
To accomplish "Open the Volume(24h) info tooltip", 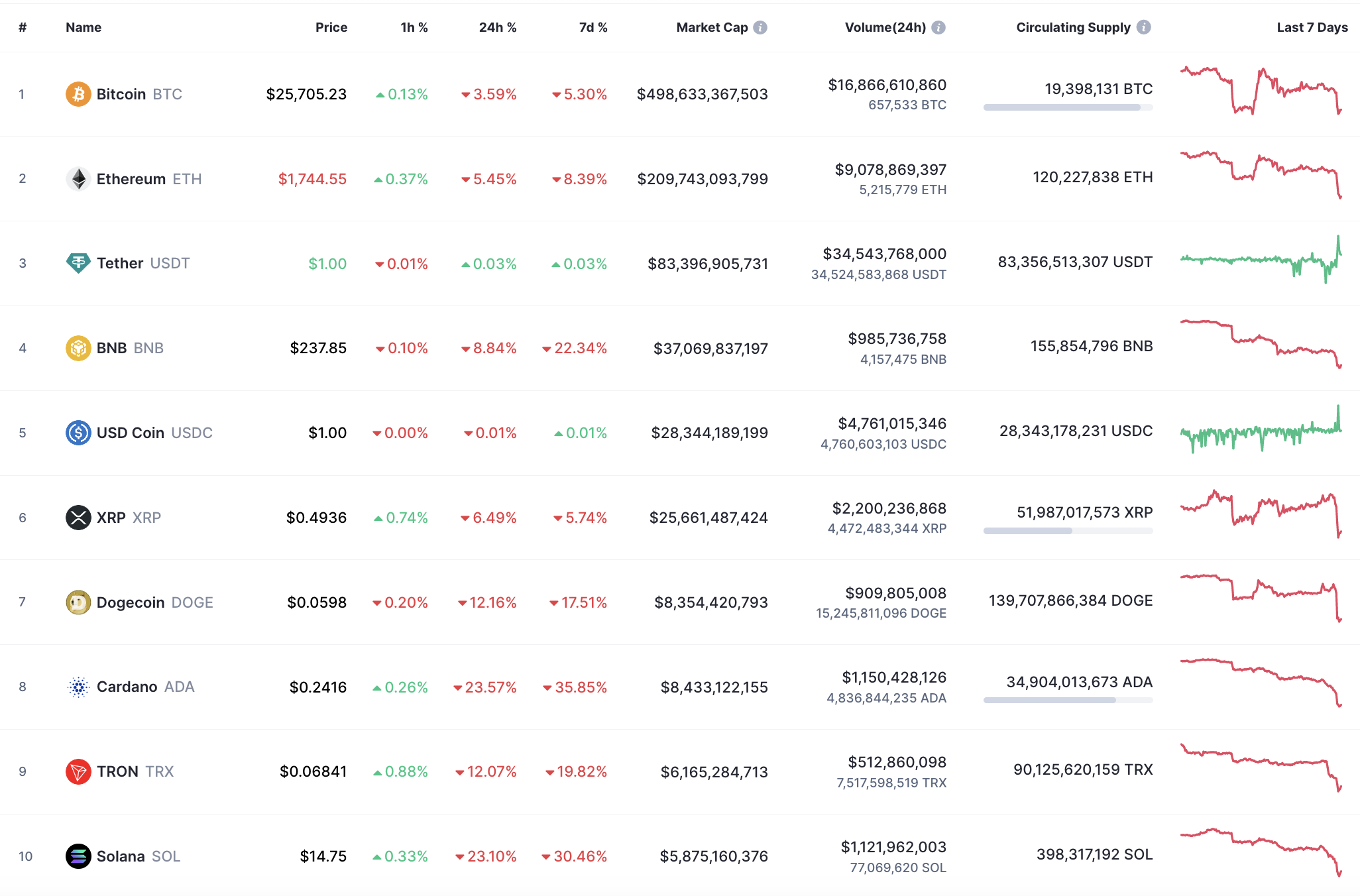I will [x=937, y=27].
